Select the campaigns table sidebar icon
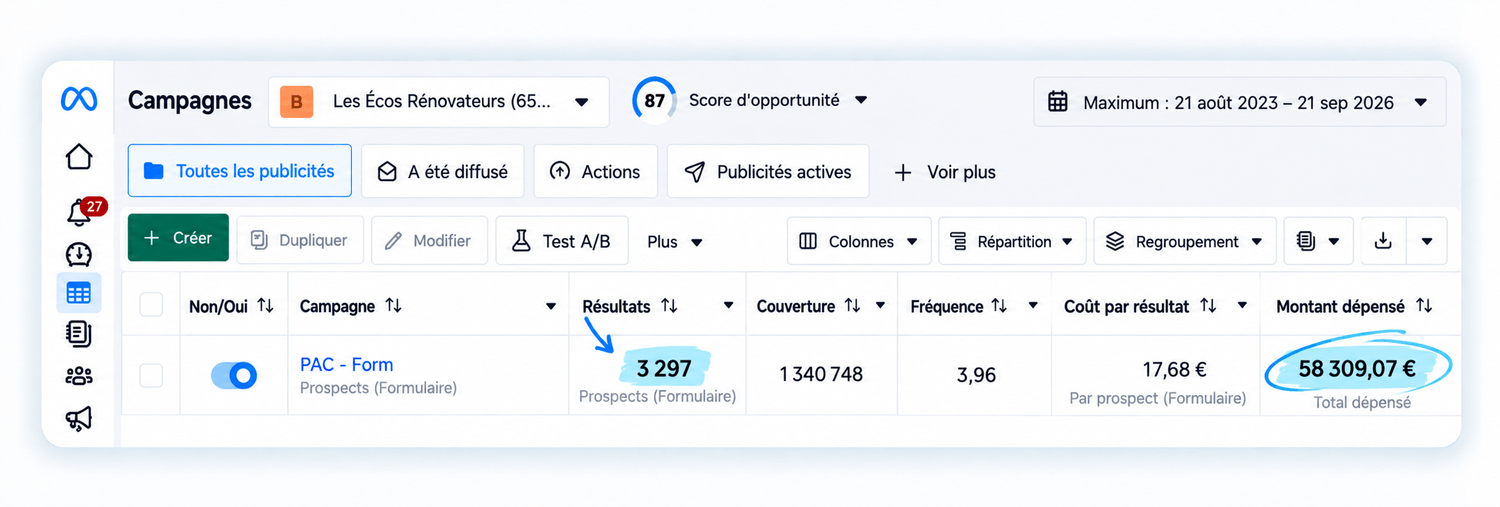This screenshot has height=507, width=1500. click(79, 293)
